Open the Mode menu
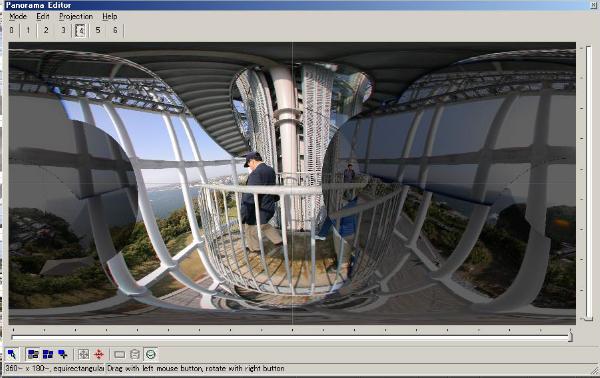Screen dimensions: 600x378 tap(18, 16)
